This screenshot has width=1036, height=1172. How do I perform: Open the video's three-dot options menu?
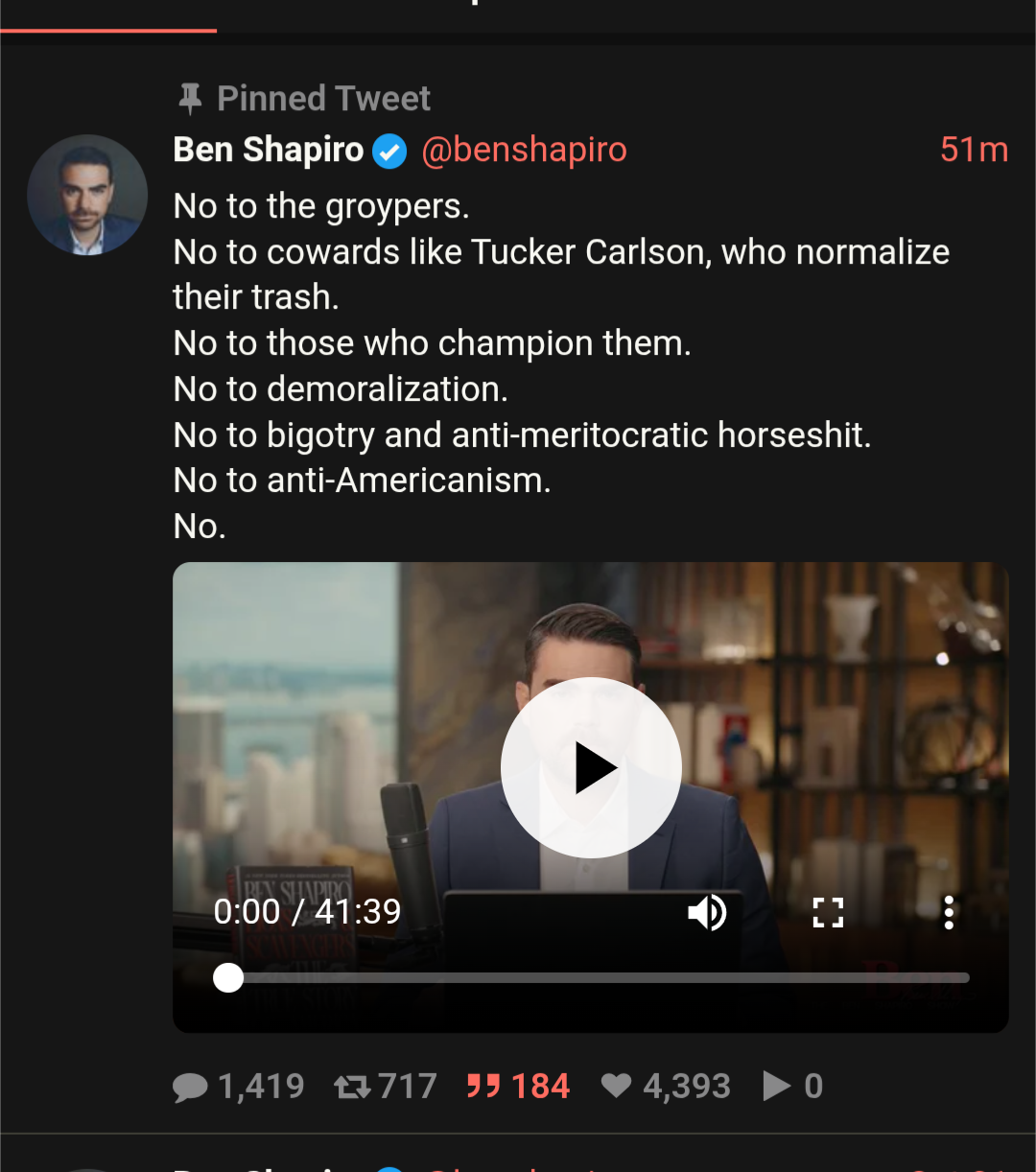(949, 912)
